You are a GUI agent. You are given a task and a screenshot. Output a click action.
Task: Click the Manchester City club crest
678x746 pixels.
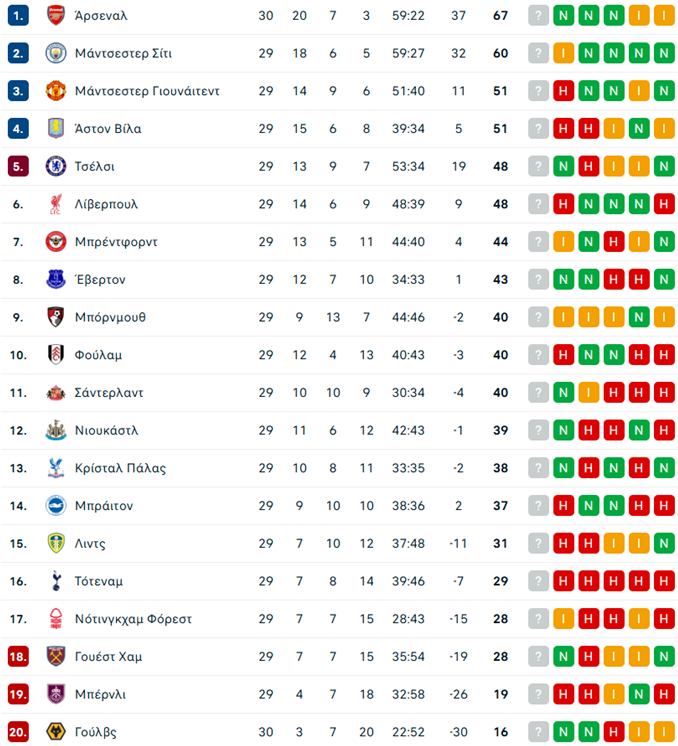(x=55, y=53)
